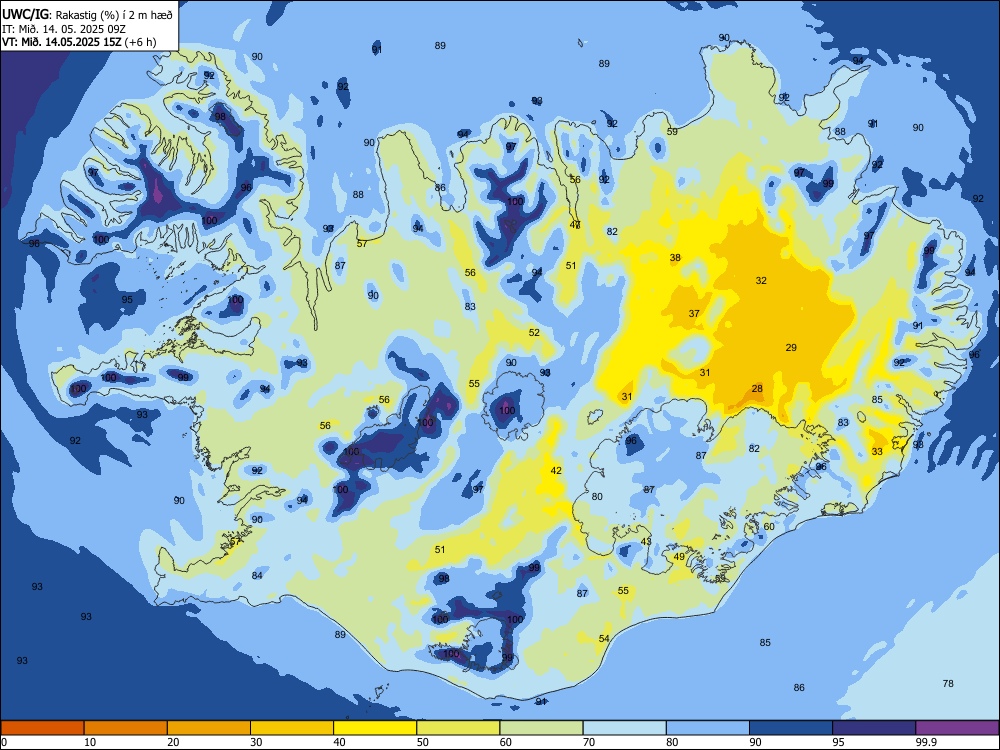Click the humidity value '52' on the map
Image resolution: width=1000 pixels, height=750 pixels.
click(x=534, y=332)
